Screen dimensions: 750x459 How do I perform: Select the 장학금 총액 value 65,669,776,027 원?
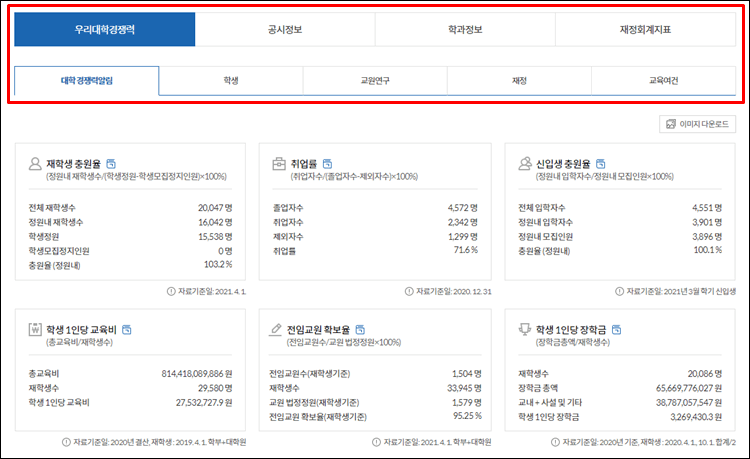tap(689, 388)
